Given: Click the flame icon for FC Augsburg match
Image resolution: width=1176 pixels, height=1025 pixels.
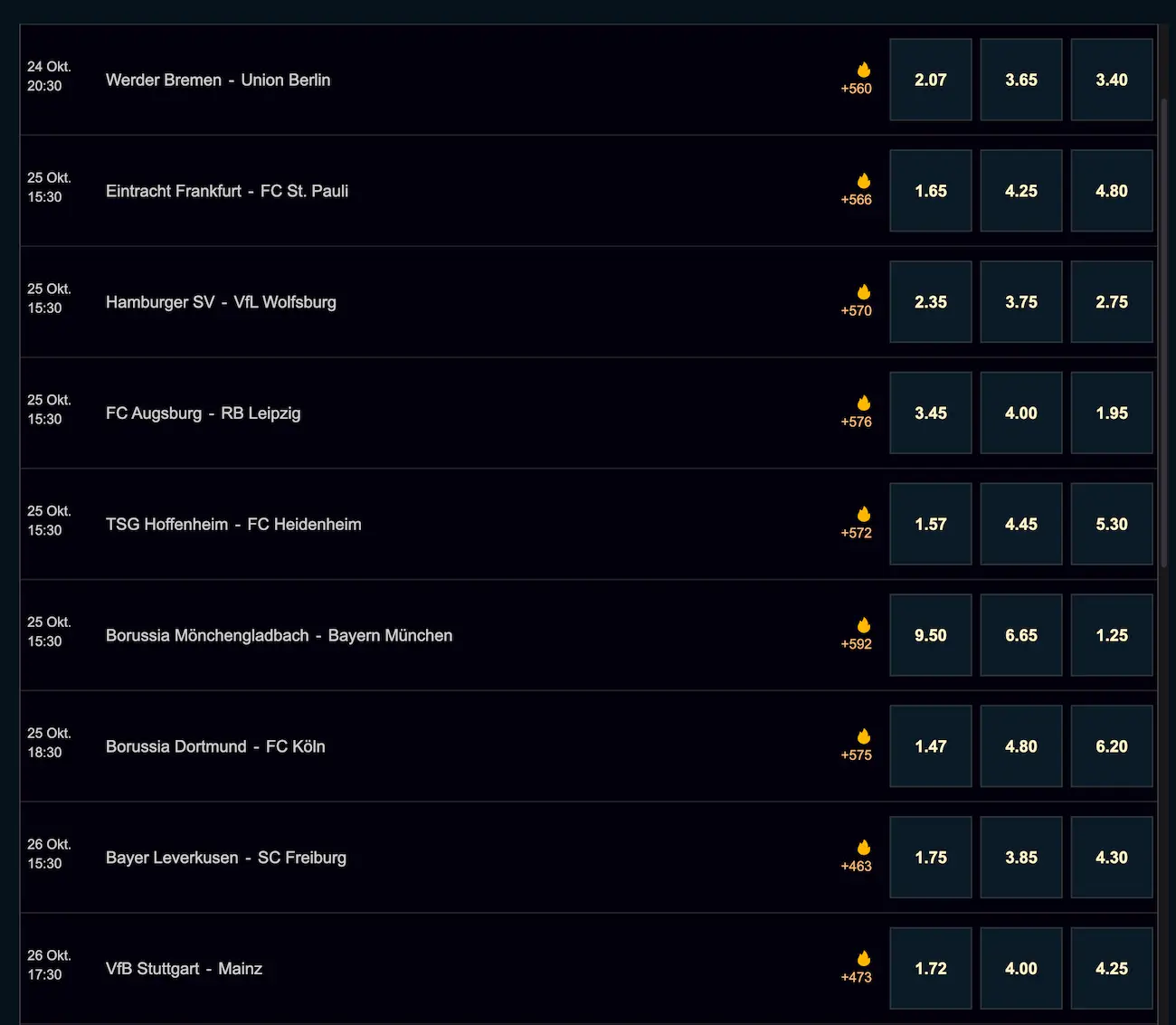Looking at the screenshot, I should 864,403.
